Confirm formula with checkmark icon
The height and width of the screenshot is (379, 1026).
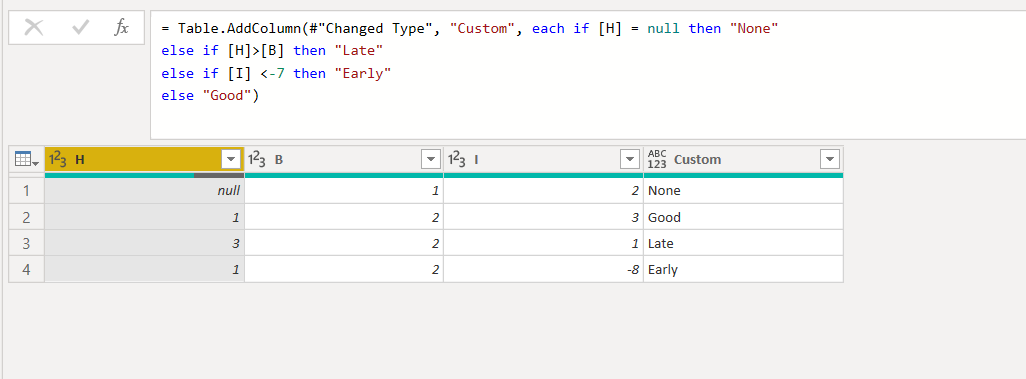pos(80,27)
